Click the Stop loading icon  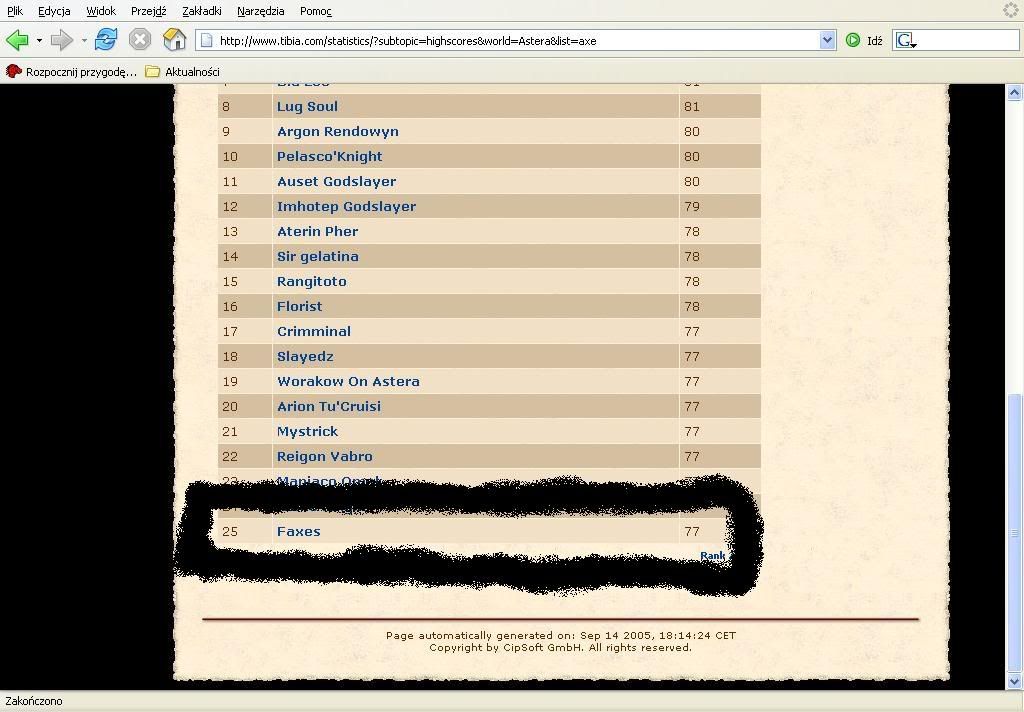click(140, 40)
